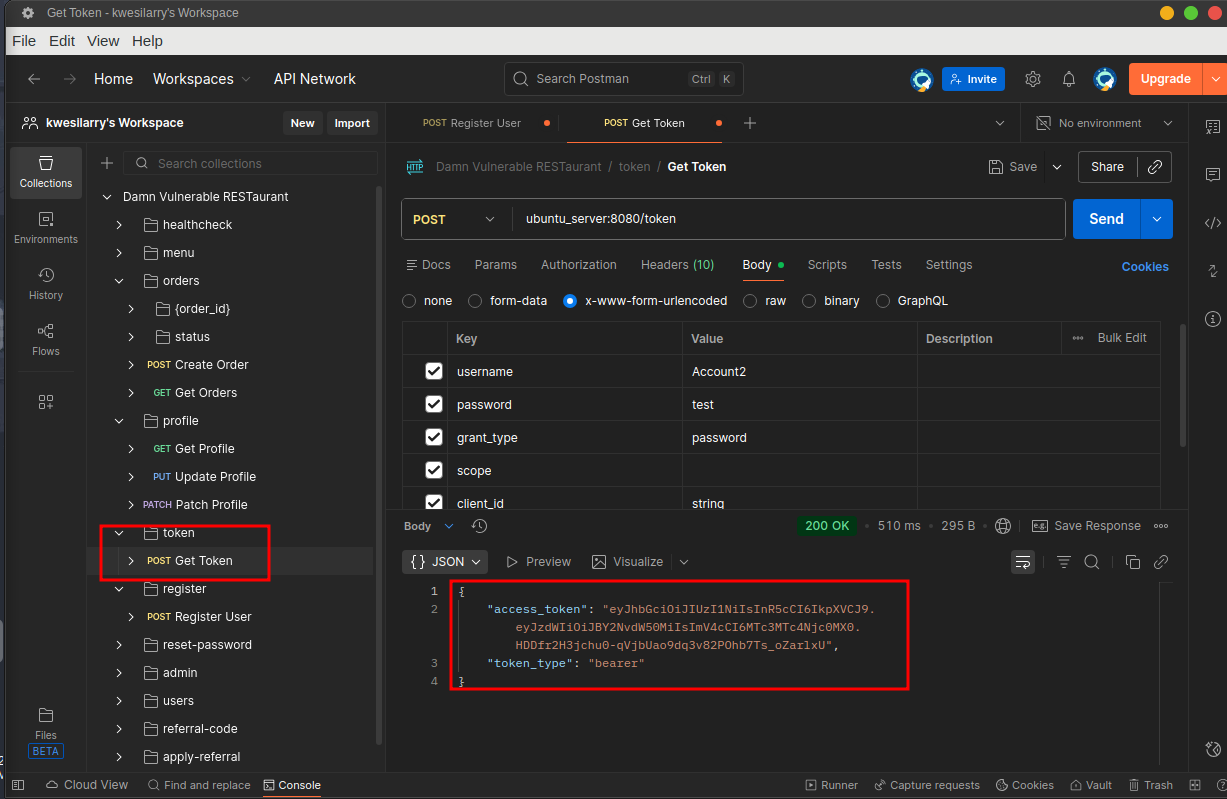Collapse the token folder in the collection
This screenshot has width=1227, height=799.
tap(118, 532)
